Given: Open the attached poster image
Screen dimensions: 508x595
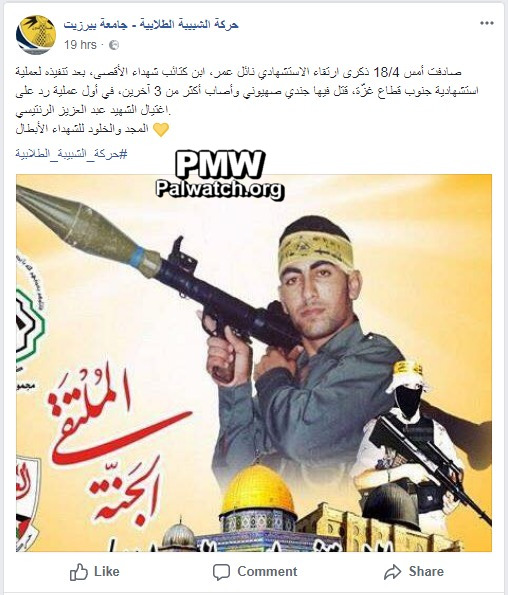Looking at the screenshot, I should tap(254, 363).
